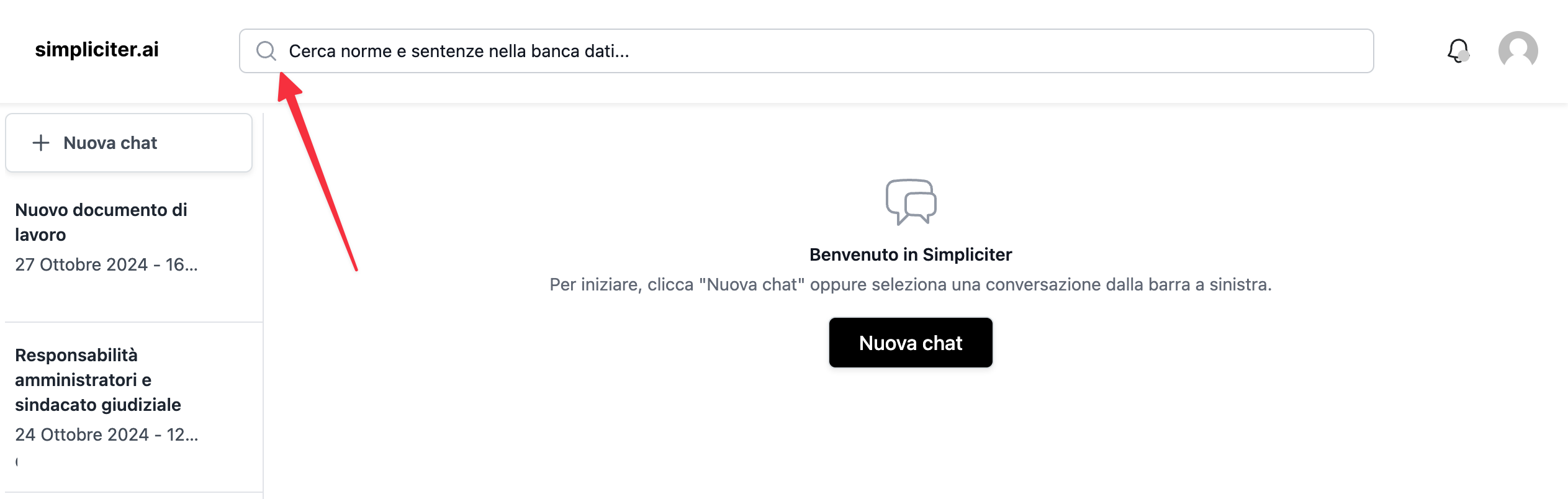The height and width of the screenshot is (499, 1568).
Task: Click the word lavoro in first conversation
Action: click(x=40, y=235)
